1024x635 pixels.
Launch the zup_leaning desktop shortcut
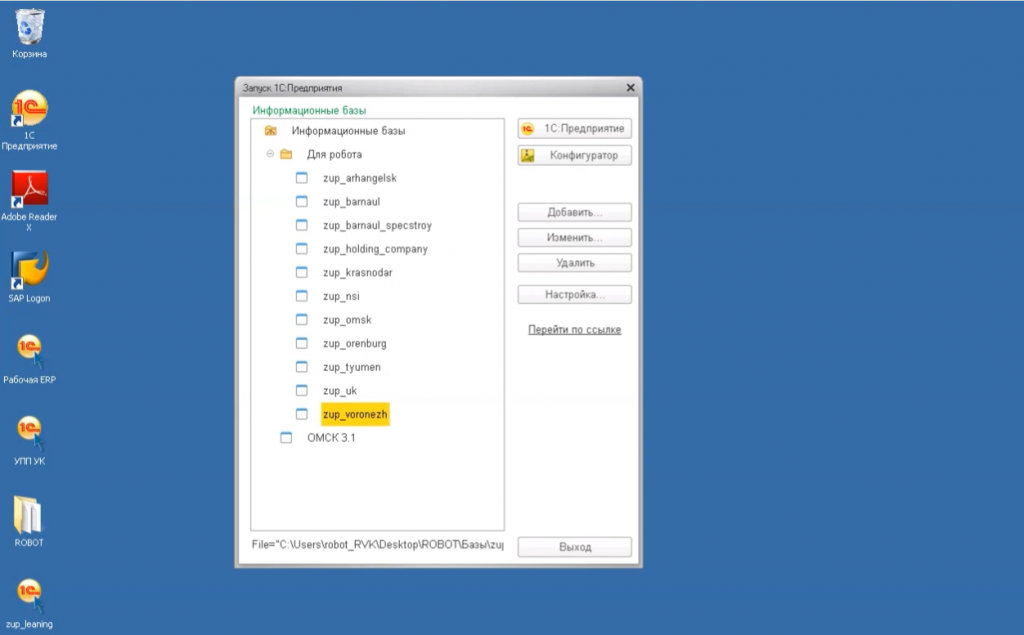pyautogui.click(x=29, y=603)
